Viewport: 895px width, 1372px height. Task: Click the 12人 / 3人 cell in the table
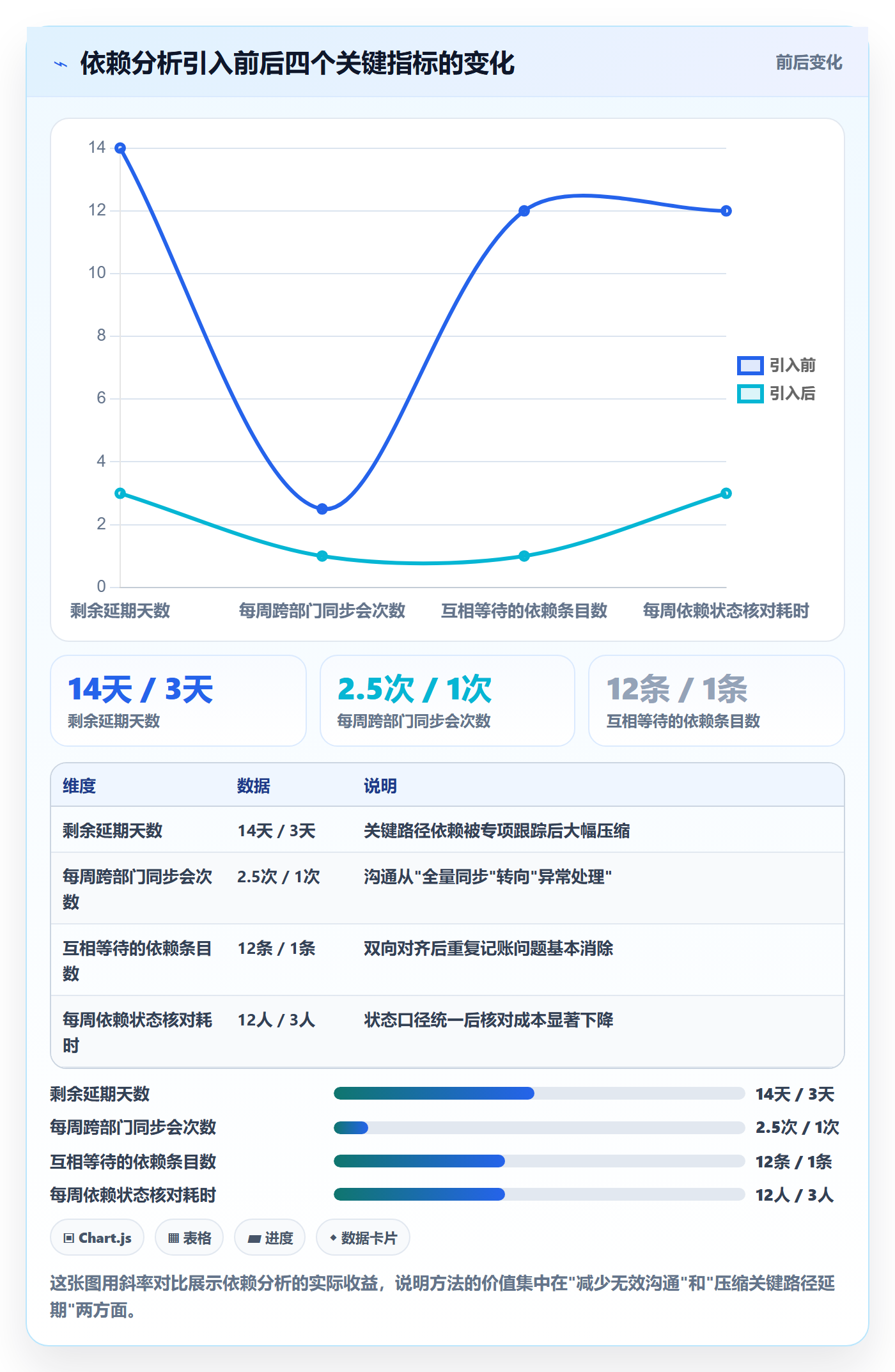tap(277, 1020)
